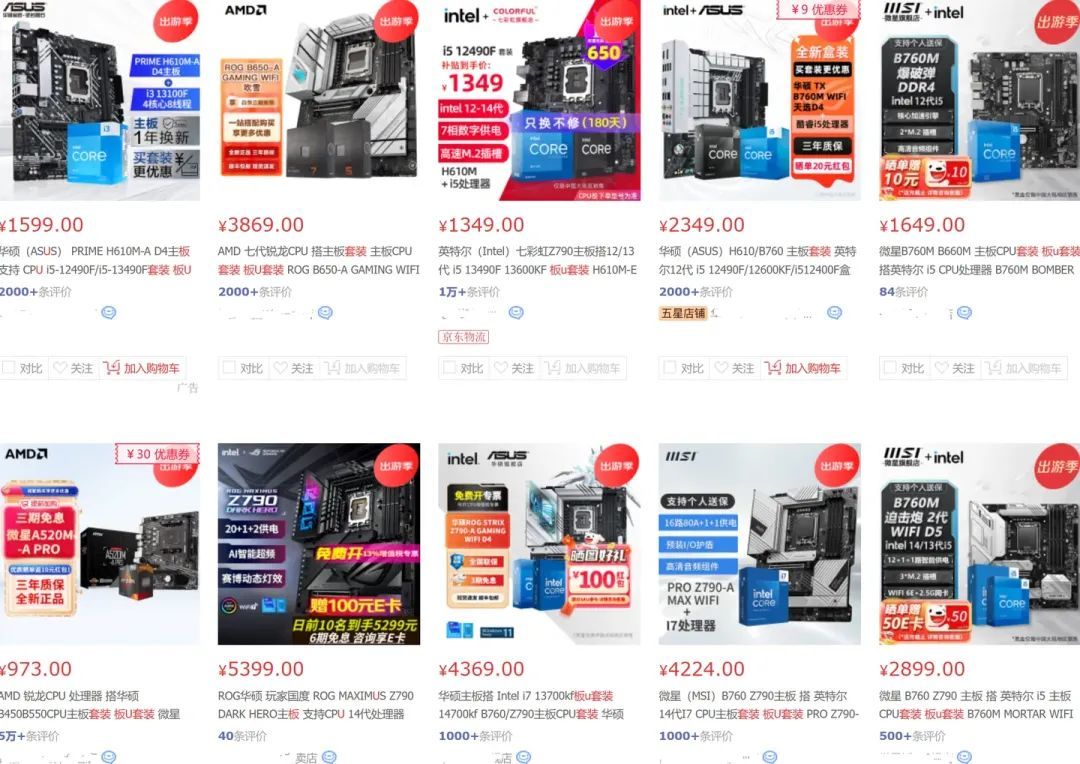Image resolution: width=1080 pixels, height=764 pixels.
Task: Enable 对比 checkbox on ROG B650-A listing
Action: click(x=229, y=368)
